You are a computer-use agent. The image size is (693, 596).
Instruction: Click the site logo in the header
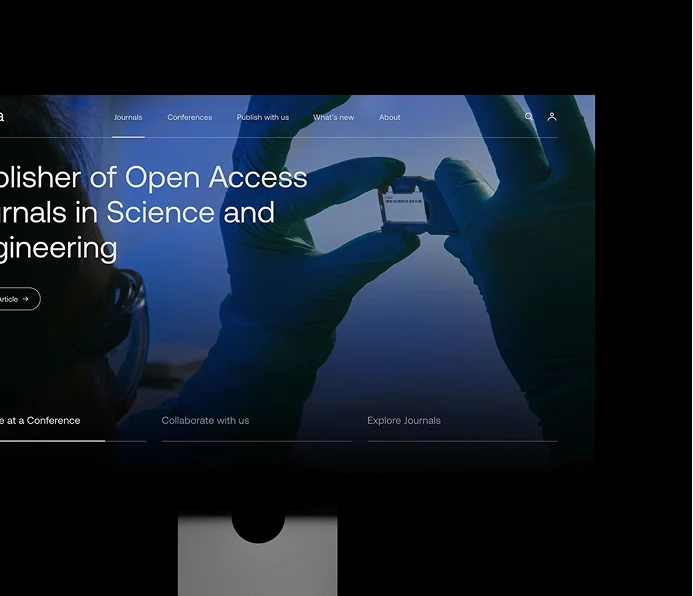2,117
